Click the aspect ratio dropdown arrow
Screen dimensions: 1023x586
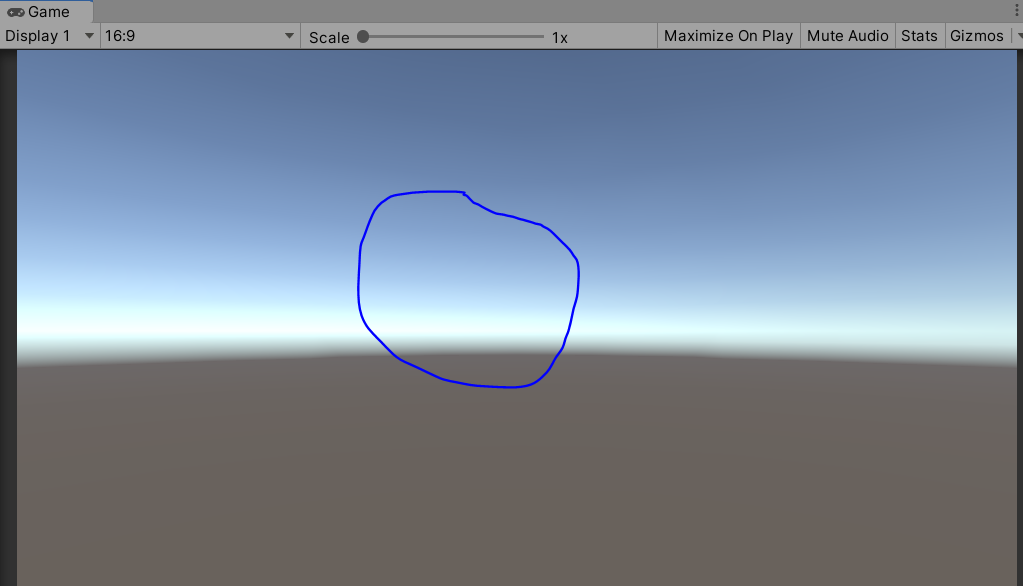(x=290, y=35)
